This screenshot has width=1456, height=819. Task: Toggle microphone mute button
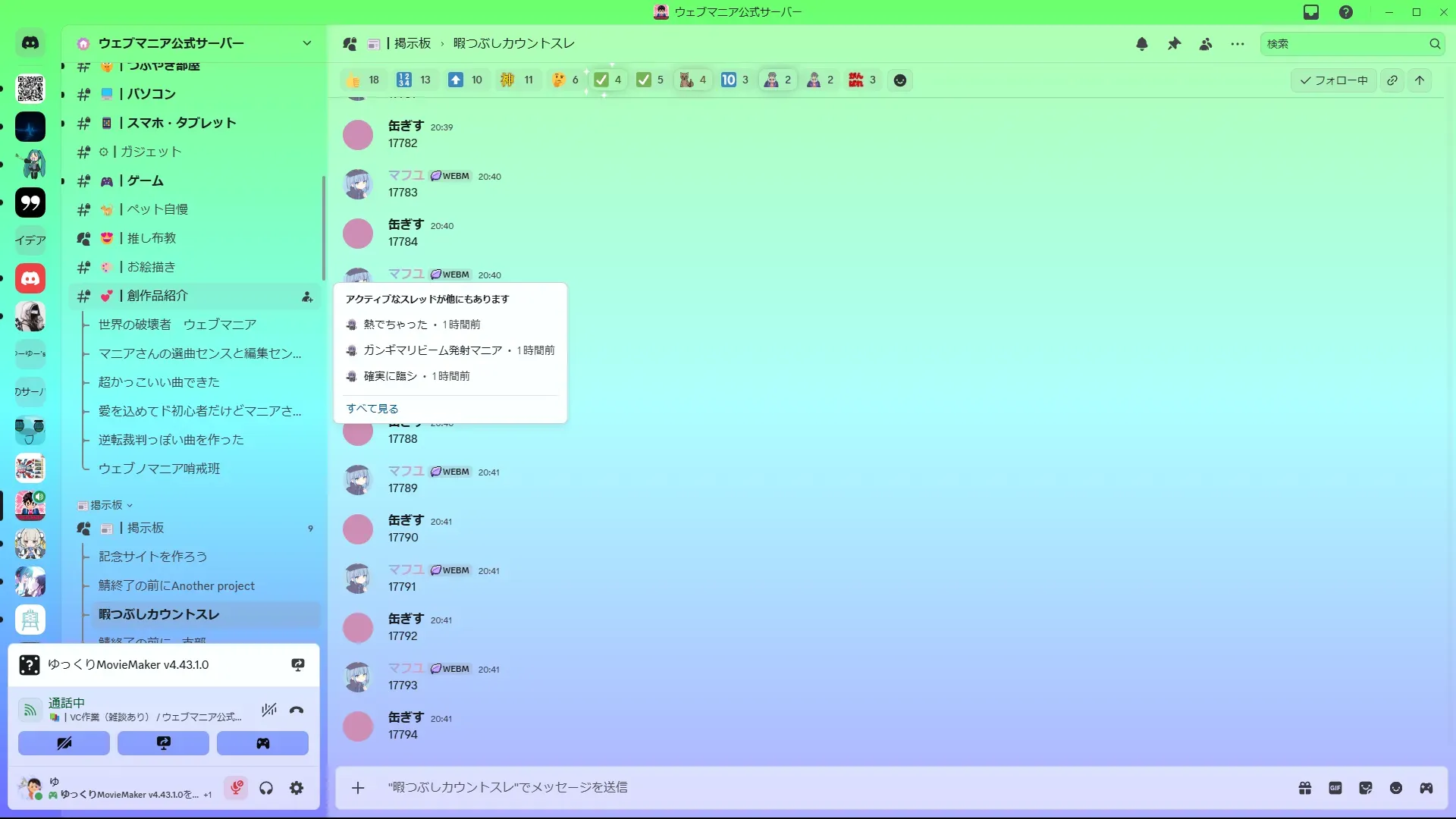[x=237, y=789]
